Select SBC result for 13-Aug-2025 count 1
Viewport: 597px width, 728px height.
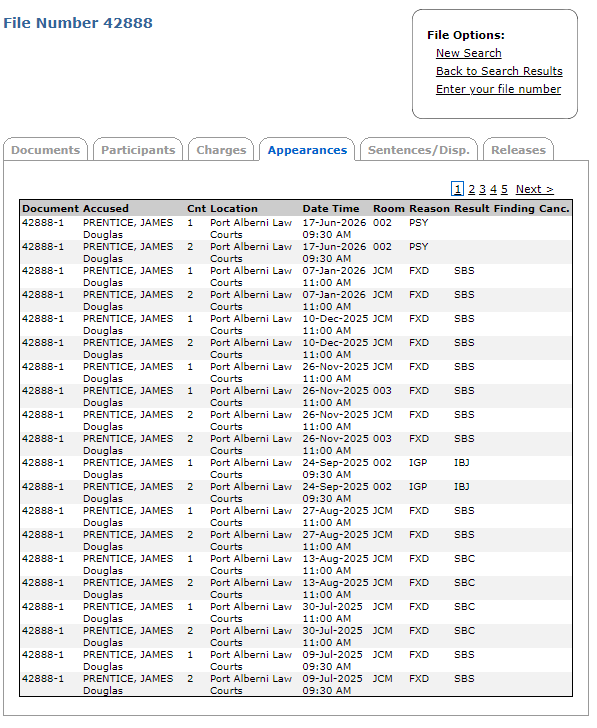pos(464,559)
